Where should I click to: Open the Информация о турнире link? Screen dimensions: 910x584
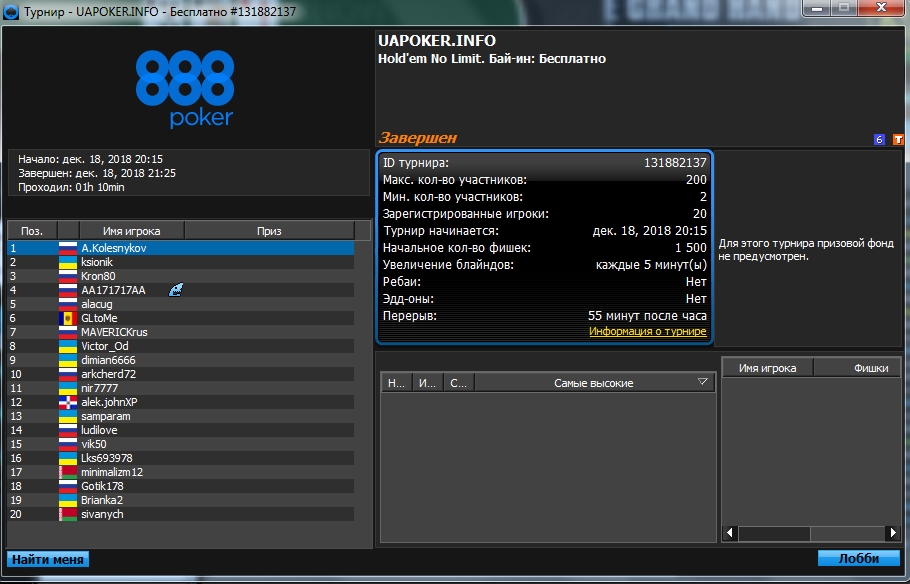648,331
